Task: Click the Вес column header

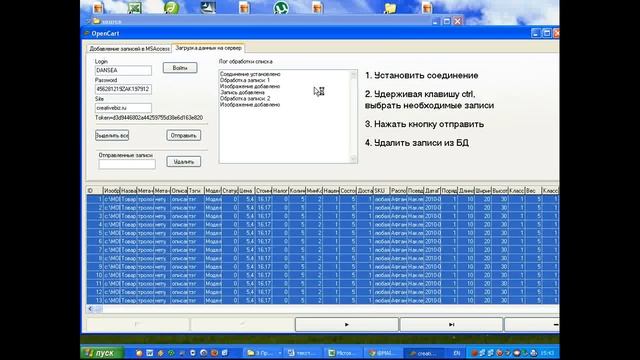Action: tap(533, 191)
